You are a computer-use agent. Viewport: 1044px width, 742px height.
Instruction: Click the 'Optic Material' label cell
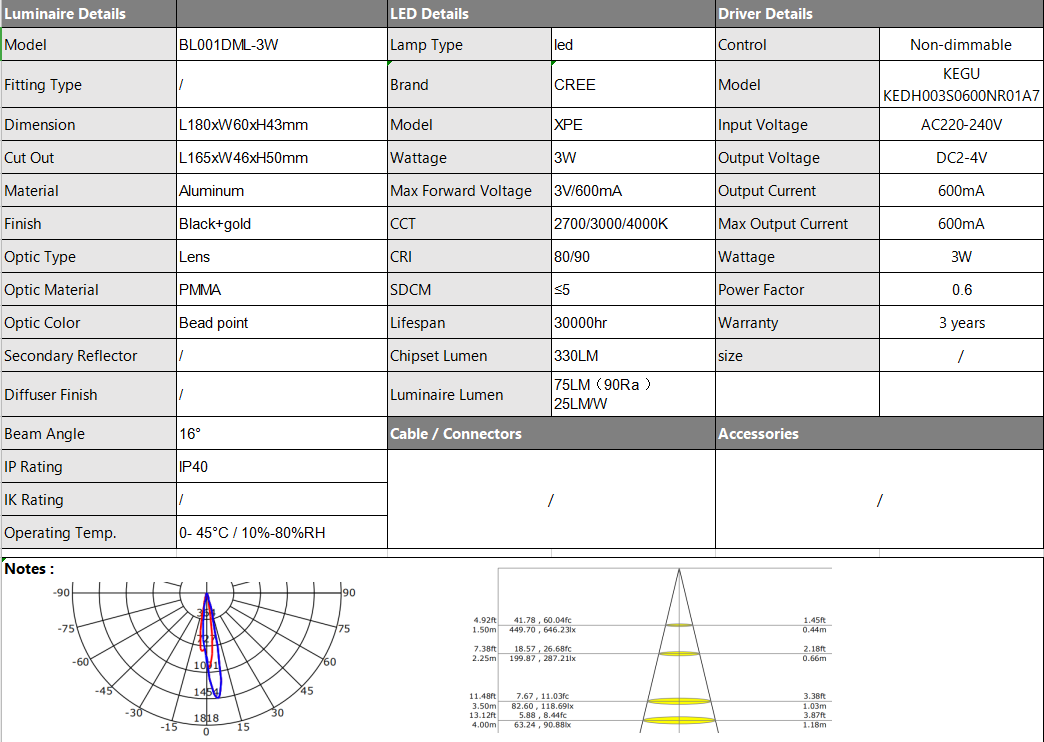click(89, 290)
